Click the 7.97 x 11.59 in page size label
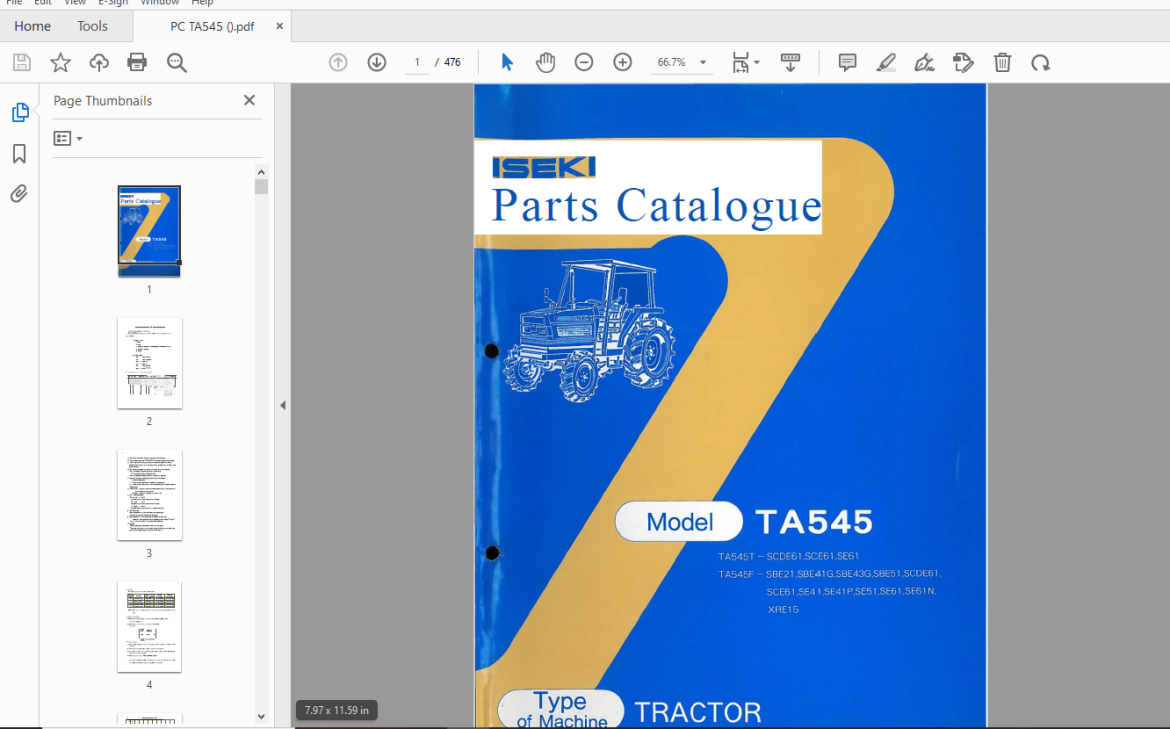Viewport: 1170px width, 729px height. (337, 710)
